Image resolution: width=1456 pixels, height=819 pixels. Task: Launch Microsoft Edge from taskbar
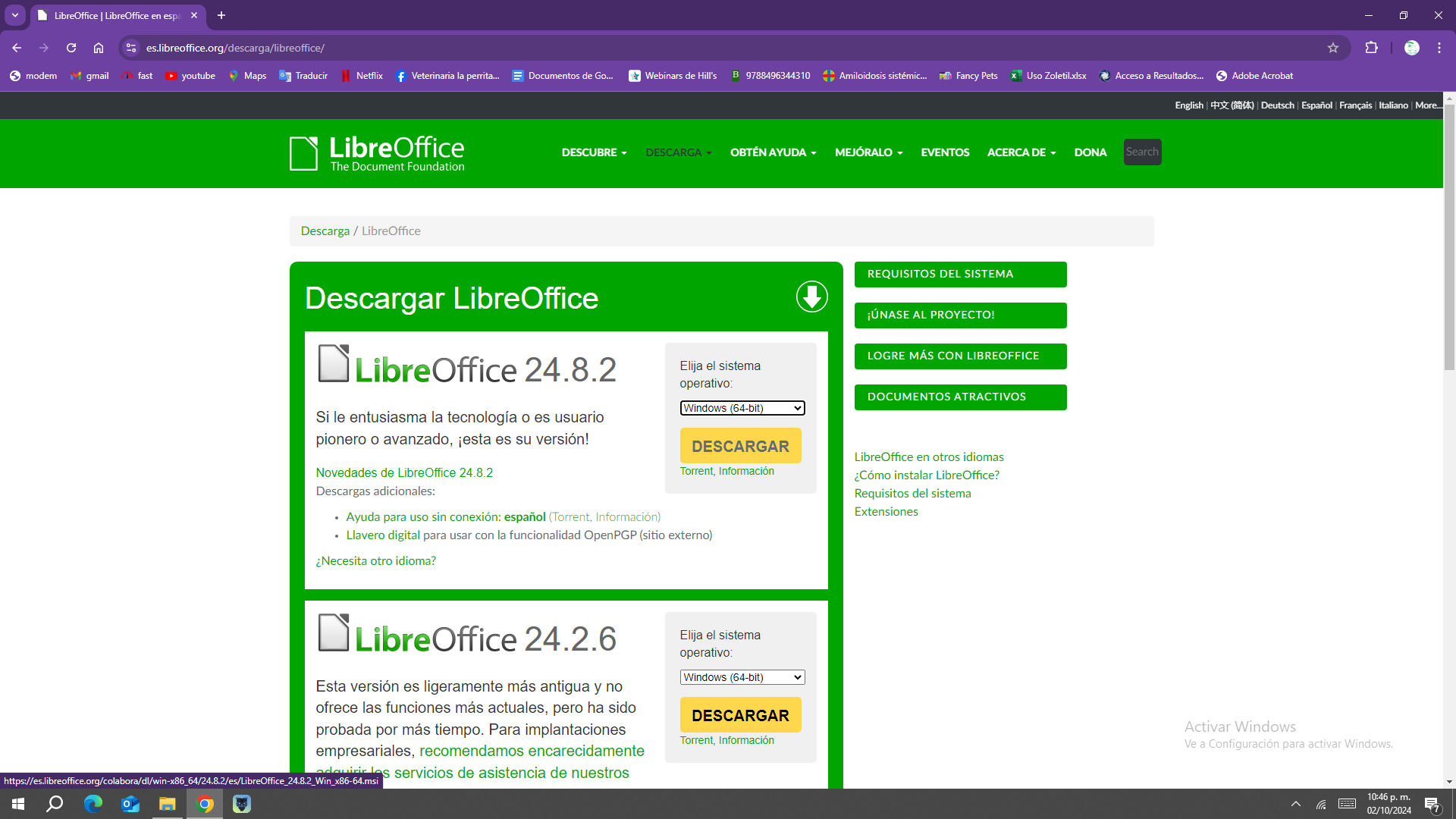tap(93, 804)
